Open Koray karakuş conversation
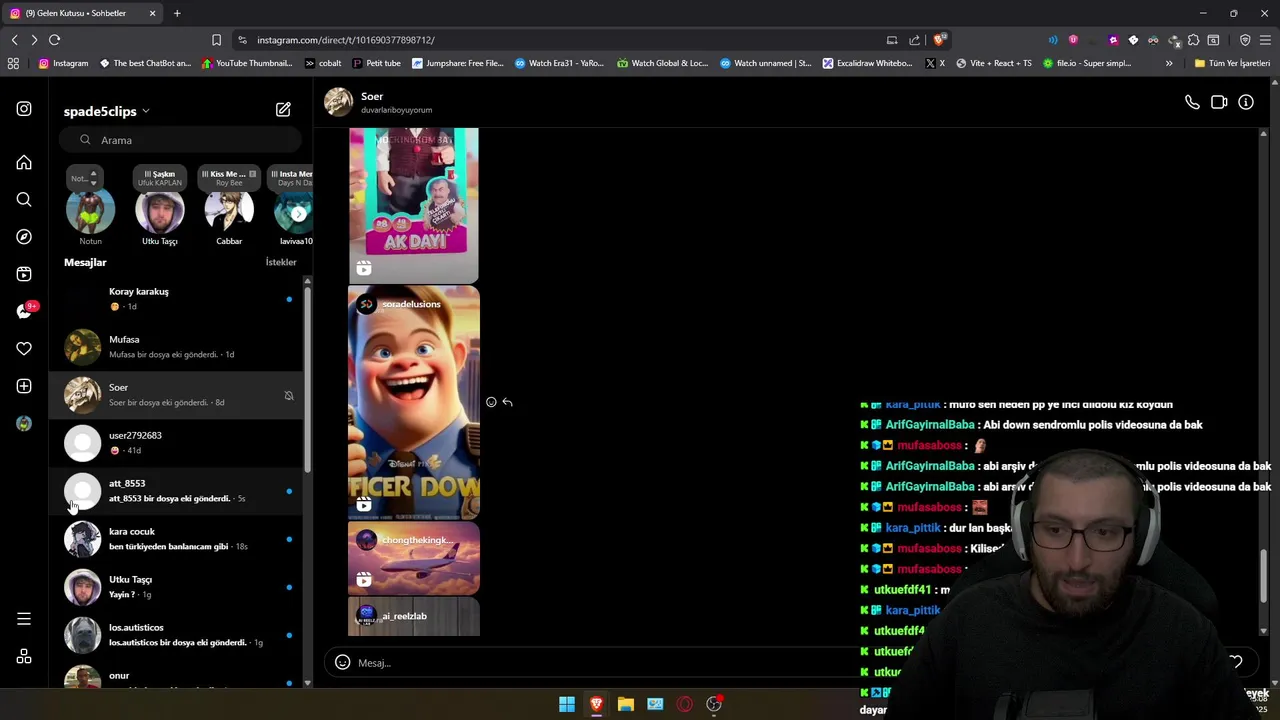1280x720 pixels. tap(176, 299)
